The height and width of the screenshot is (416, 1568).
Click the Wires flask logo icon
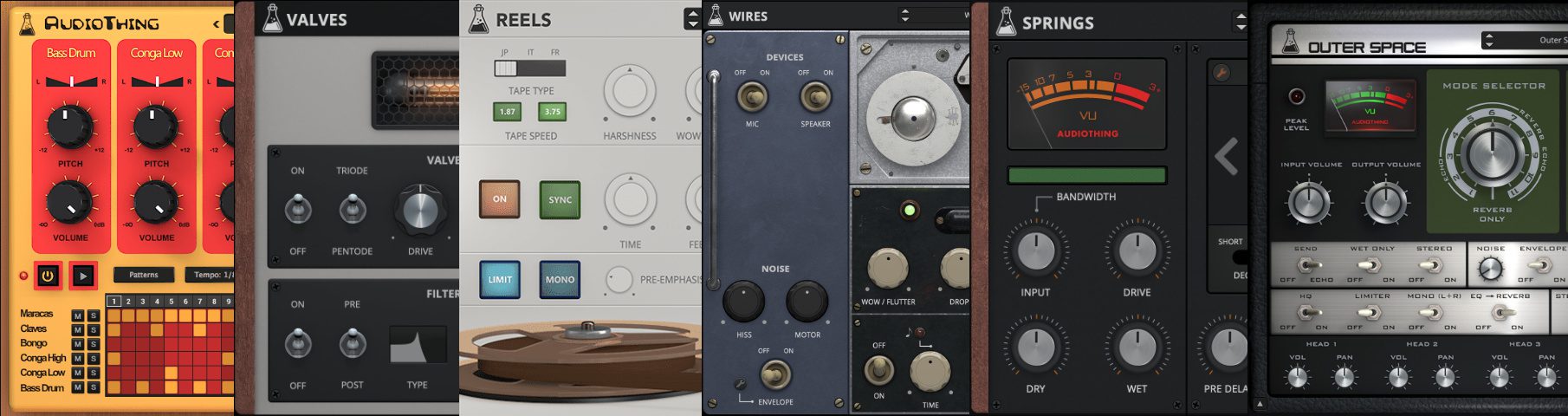[x=716, y=15]
